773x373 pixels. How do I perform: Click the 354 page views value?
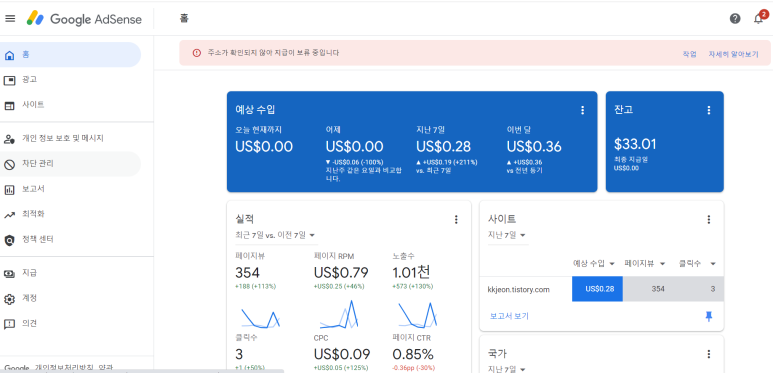(247, 272)
